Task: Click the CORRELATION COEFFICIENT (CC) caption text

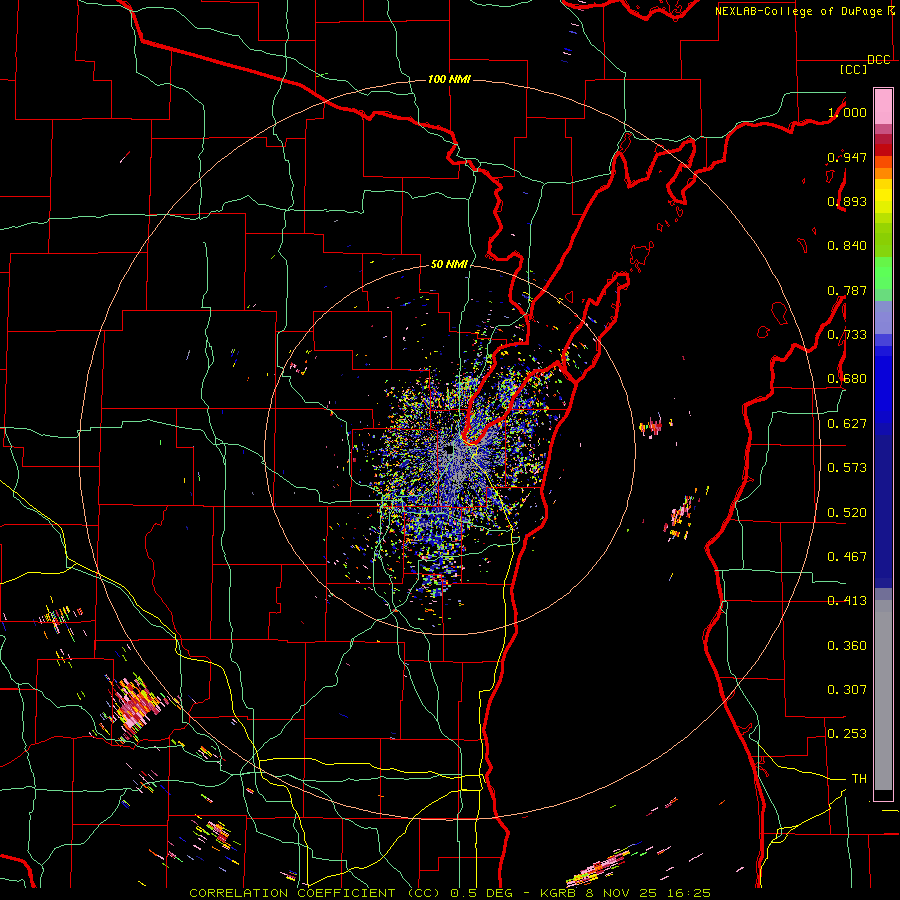Action: coord(313,893)
